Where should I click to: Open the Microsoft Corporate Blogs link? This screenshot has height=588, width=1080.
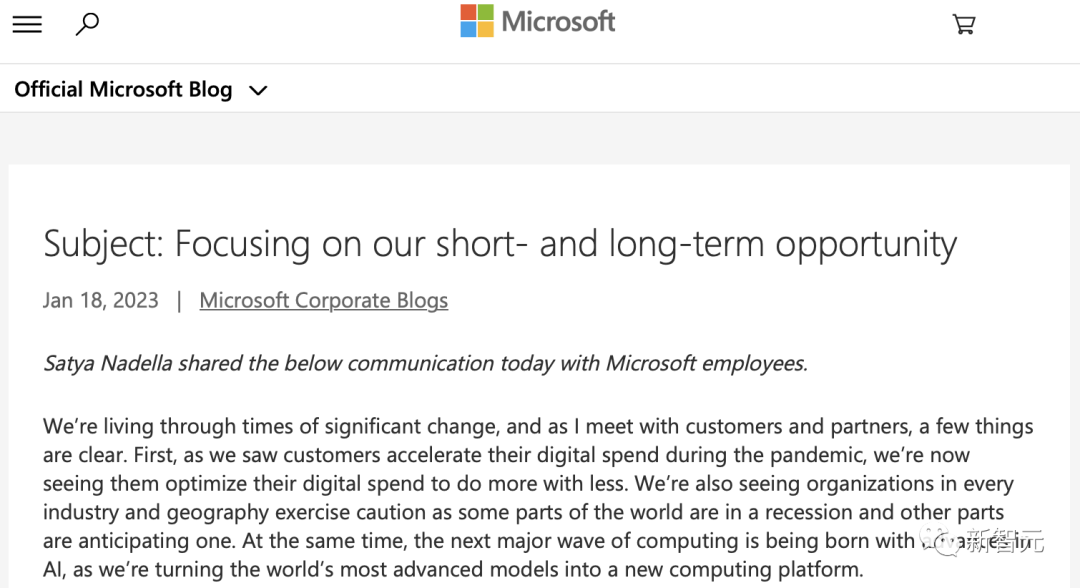[323, 300]
